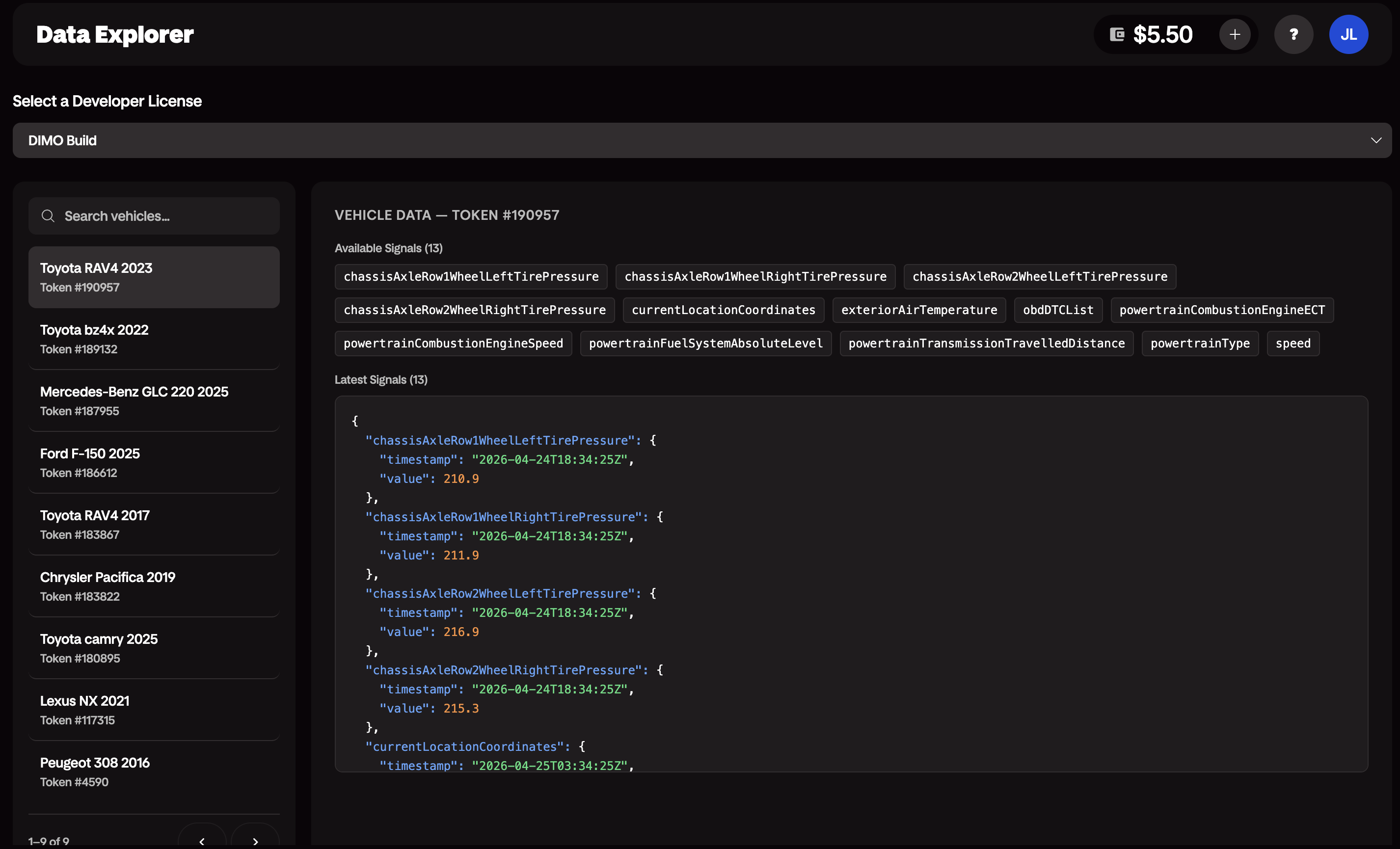Select the powertrainFuelSystemAbsoluteLevel signal chip
The height and width of the screenshot is (849, 1400).
pos(706,343)
